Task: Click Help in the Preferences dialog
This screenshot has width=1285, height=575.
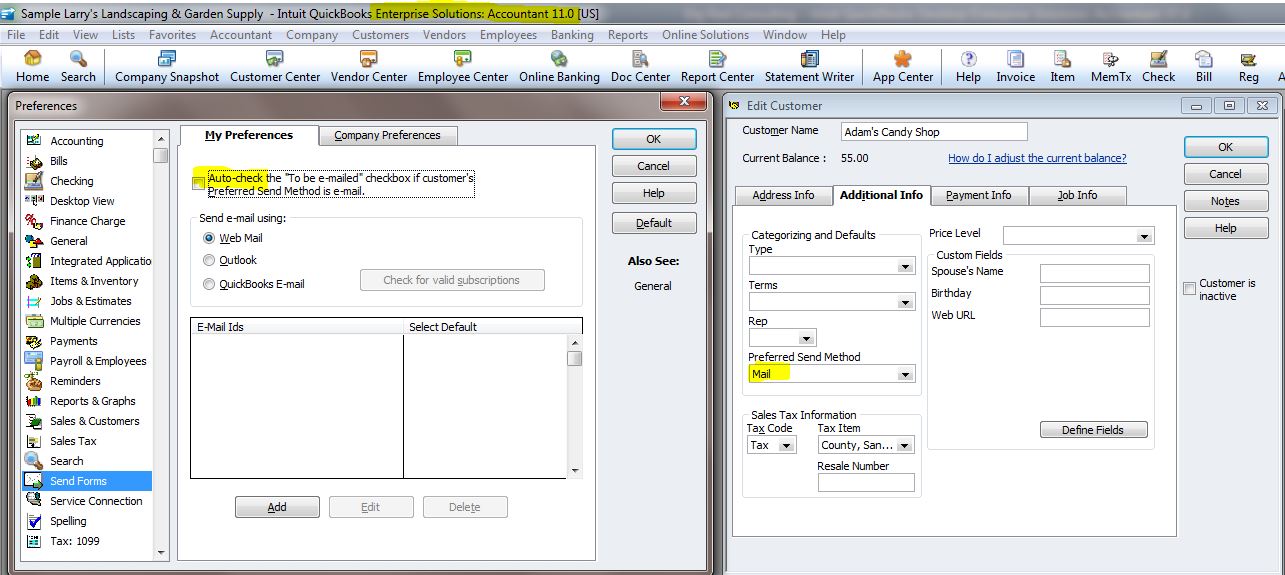Action: click(654, 193)
